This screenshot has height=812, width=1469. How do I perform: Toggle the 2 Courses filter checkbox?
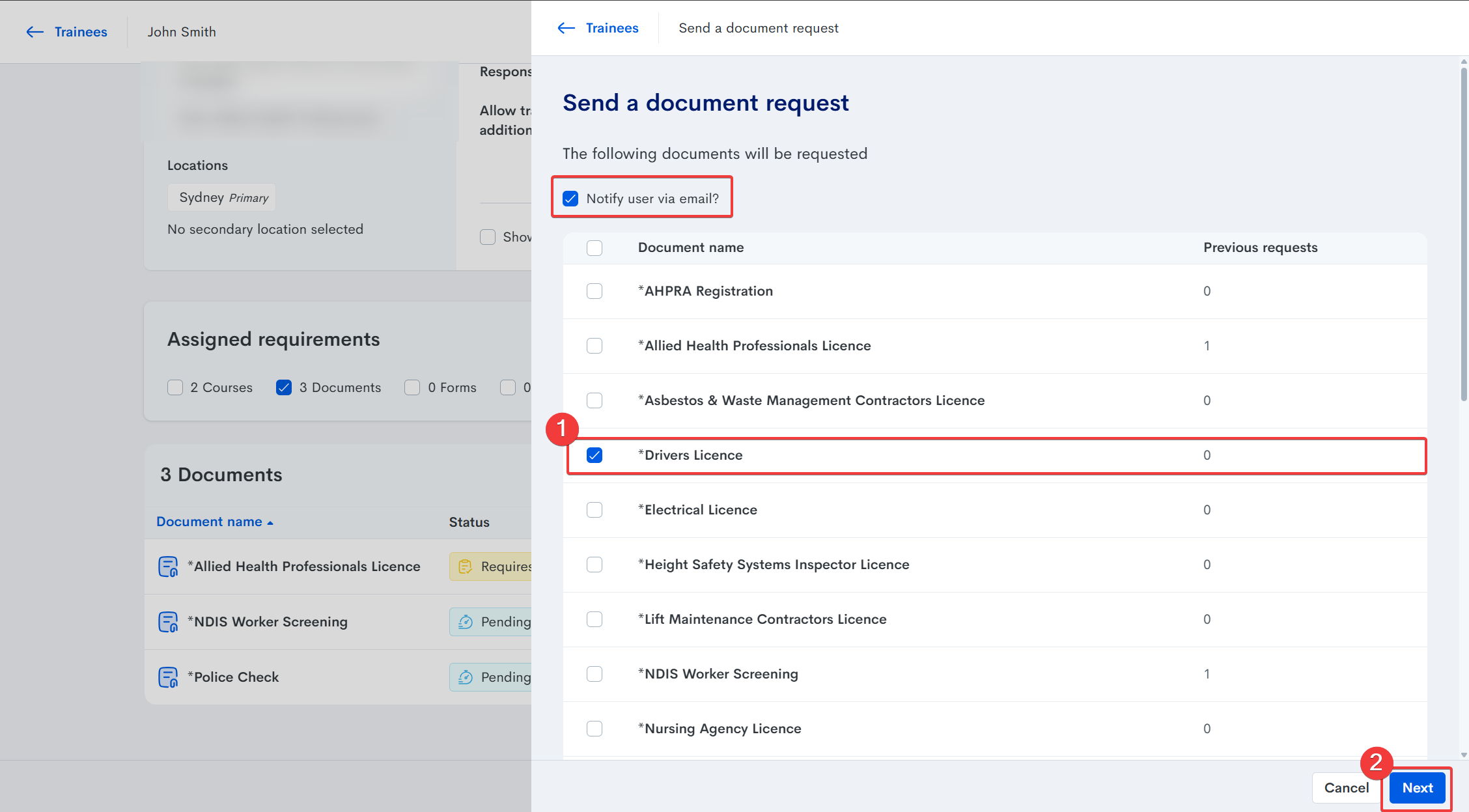click(175, 387)
